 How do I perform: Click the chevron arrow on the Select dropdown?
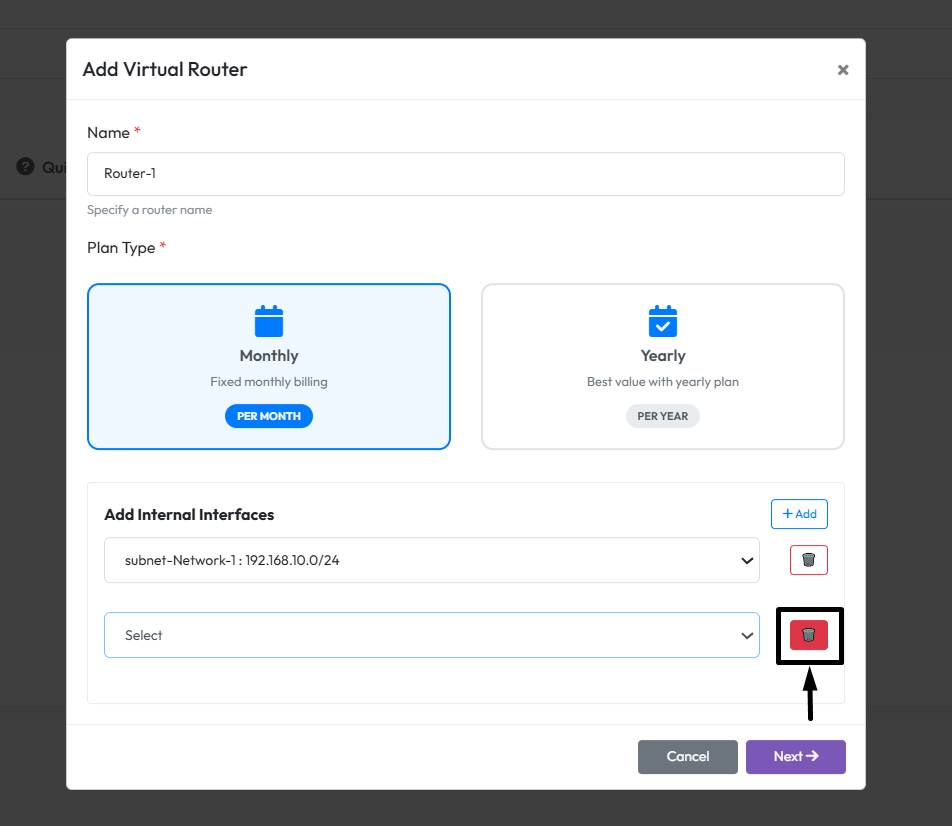click(x=746, y=636)
